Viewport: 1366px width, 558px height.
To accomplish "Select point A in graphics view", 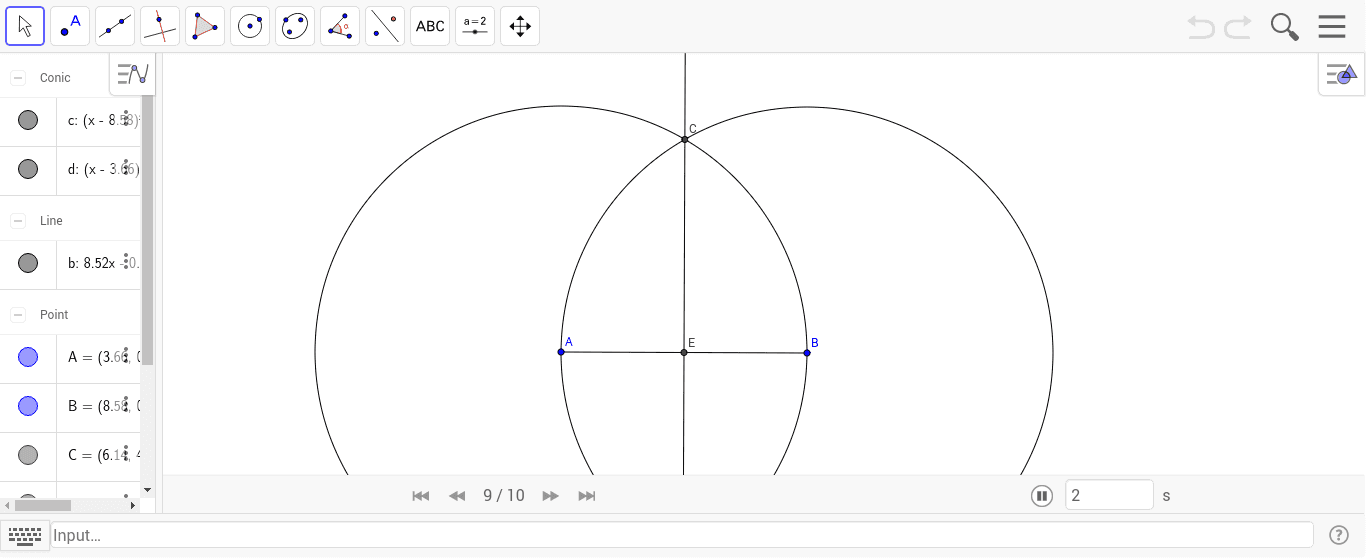I will click(x=561, y=352).
